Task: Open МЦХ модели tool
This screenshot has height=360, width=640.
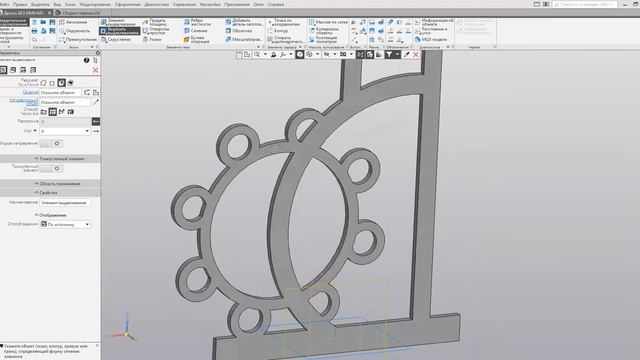Action: click(431, 40)
